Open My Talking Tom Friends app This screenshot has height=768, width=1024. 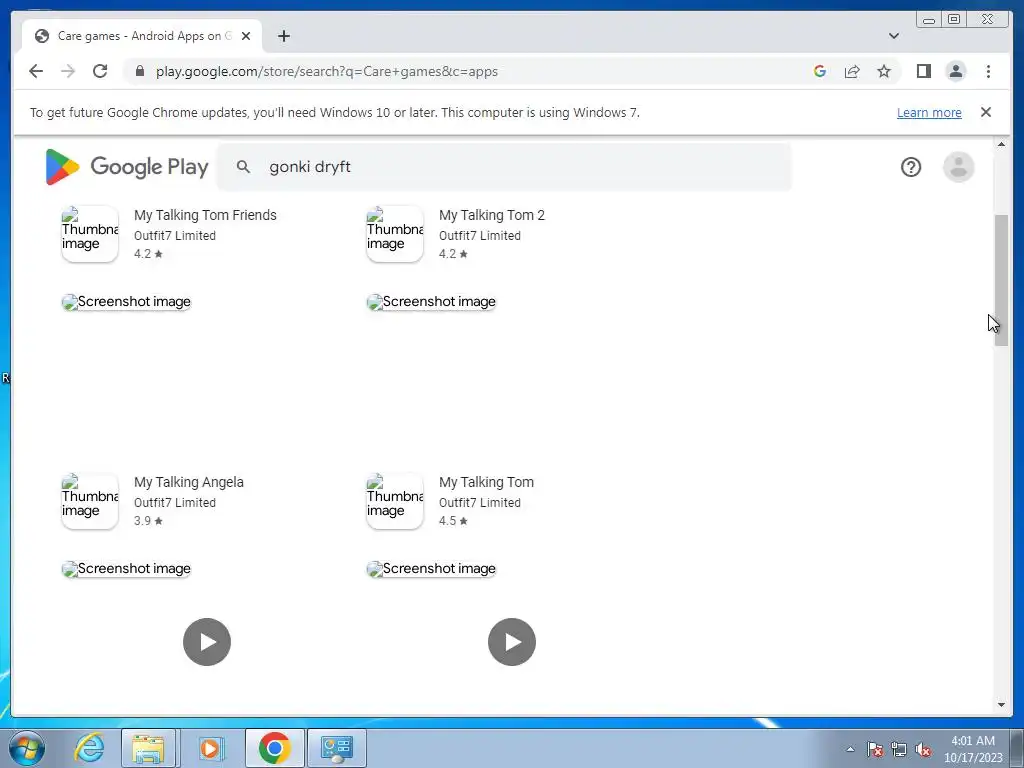pyautogui.click(x=205, y=215)
